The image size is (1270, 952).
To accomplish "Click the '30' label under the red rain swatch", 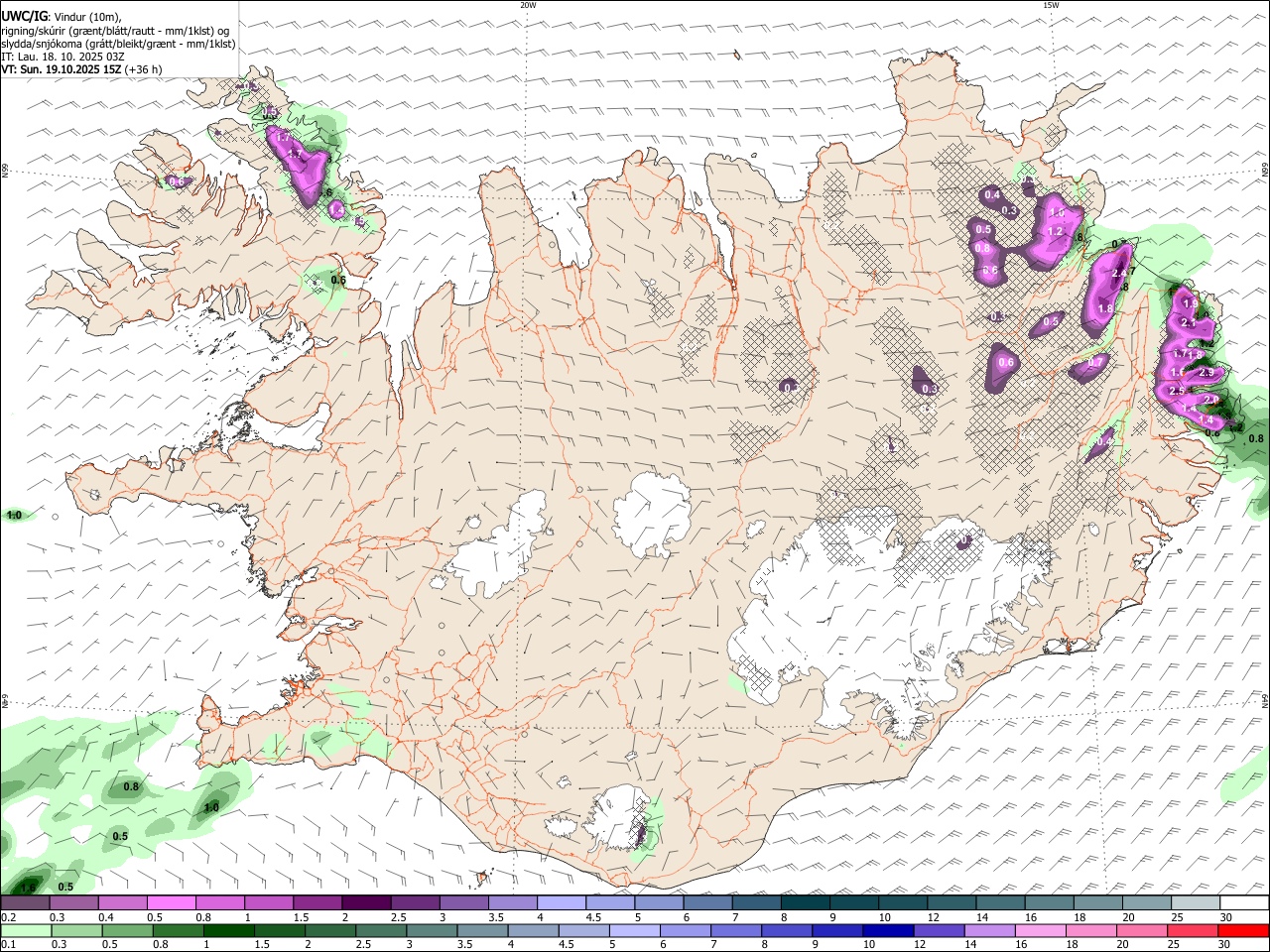I will point(1226,945).
